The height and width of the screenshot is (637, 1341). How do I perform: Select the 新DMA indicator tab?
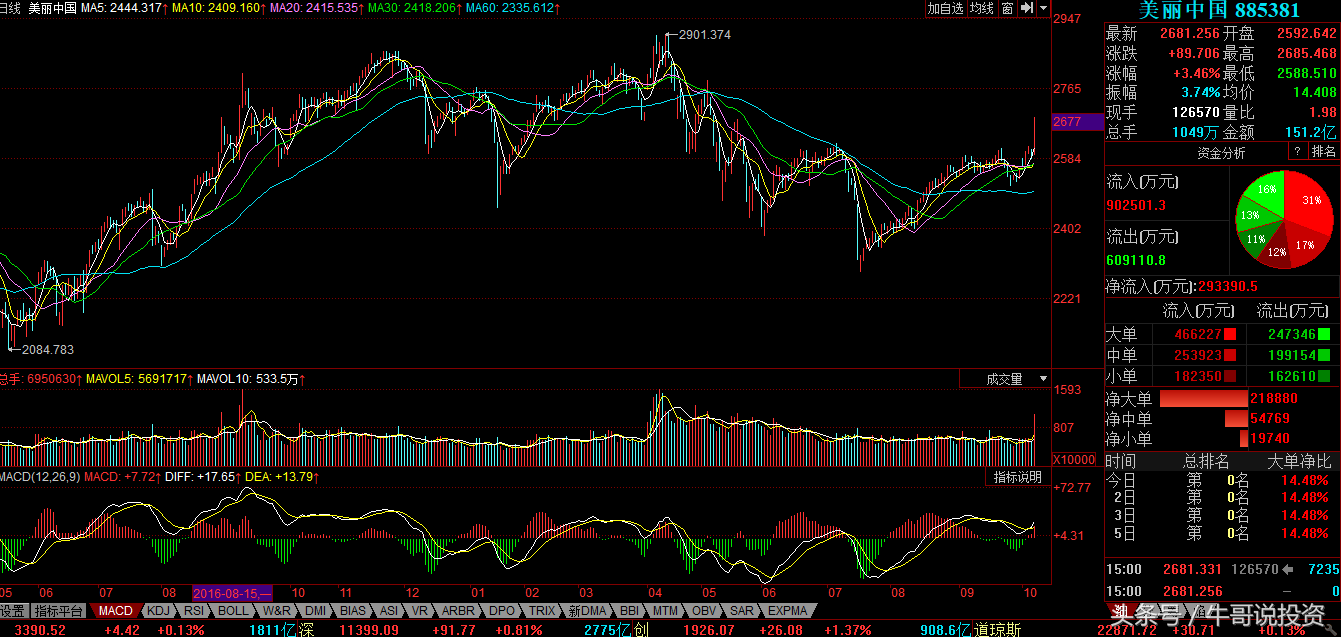click(x=587, y=610)
